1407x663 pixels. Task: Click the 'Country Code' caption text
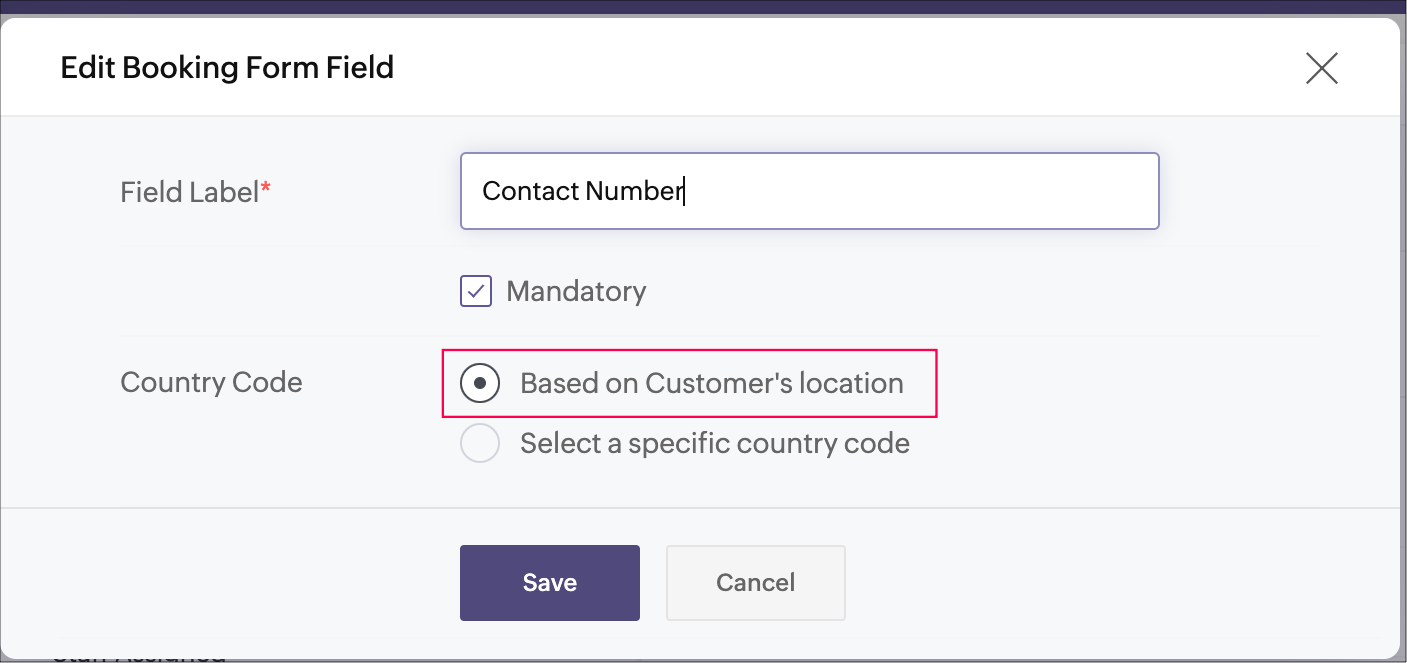[211, 383]
